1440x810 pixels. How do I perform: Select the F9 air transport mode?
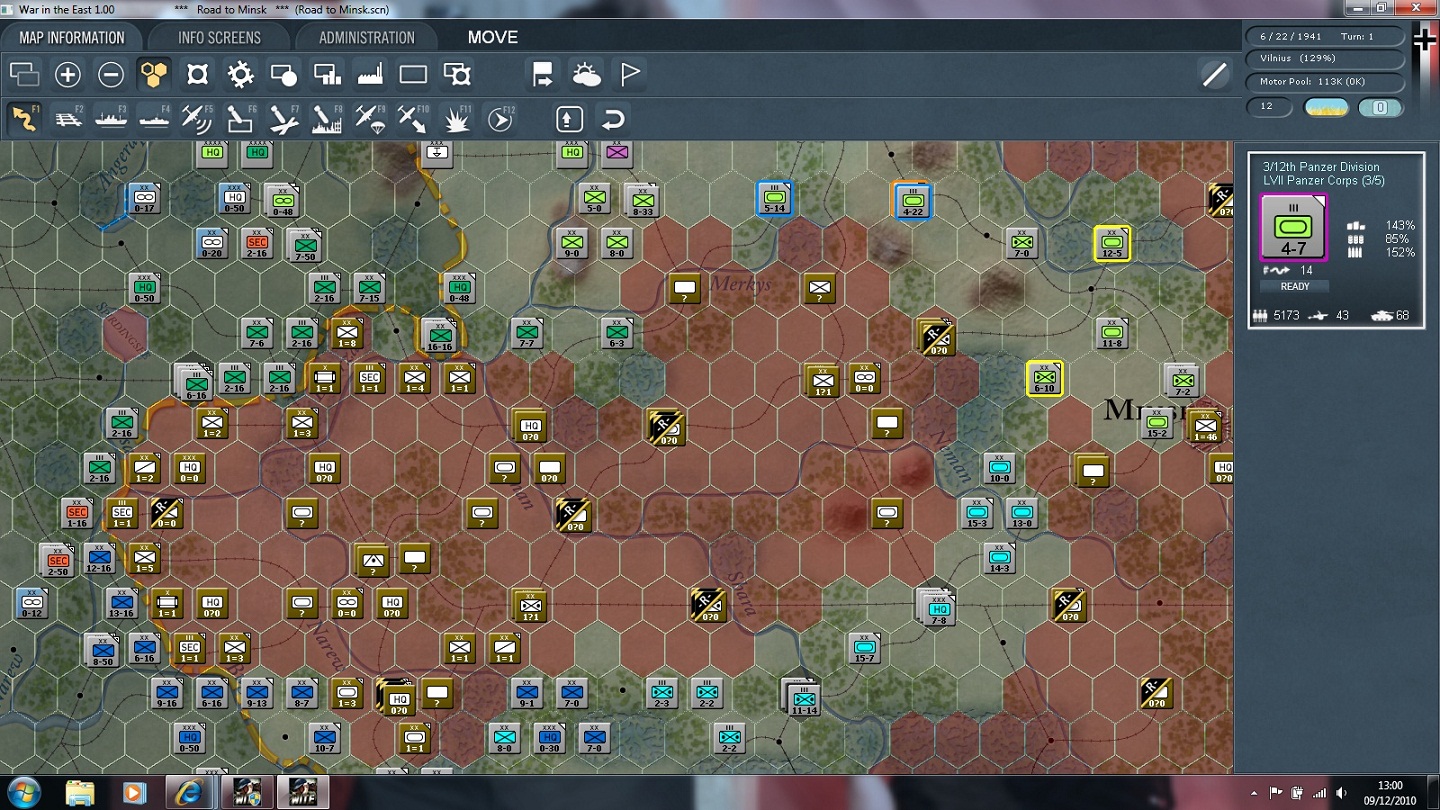pyautogui.click(x=370, y=119)
